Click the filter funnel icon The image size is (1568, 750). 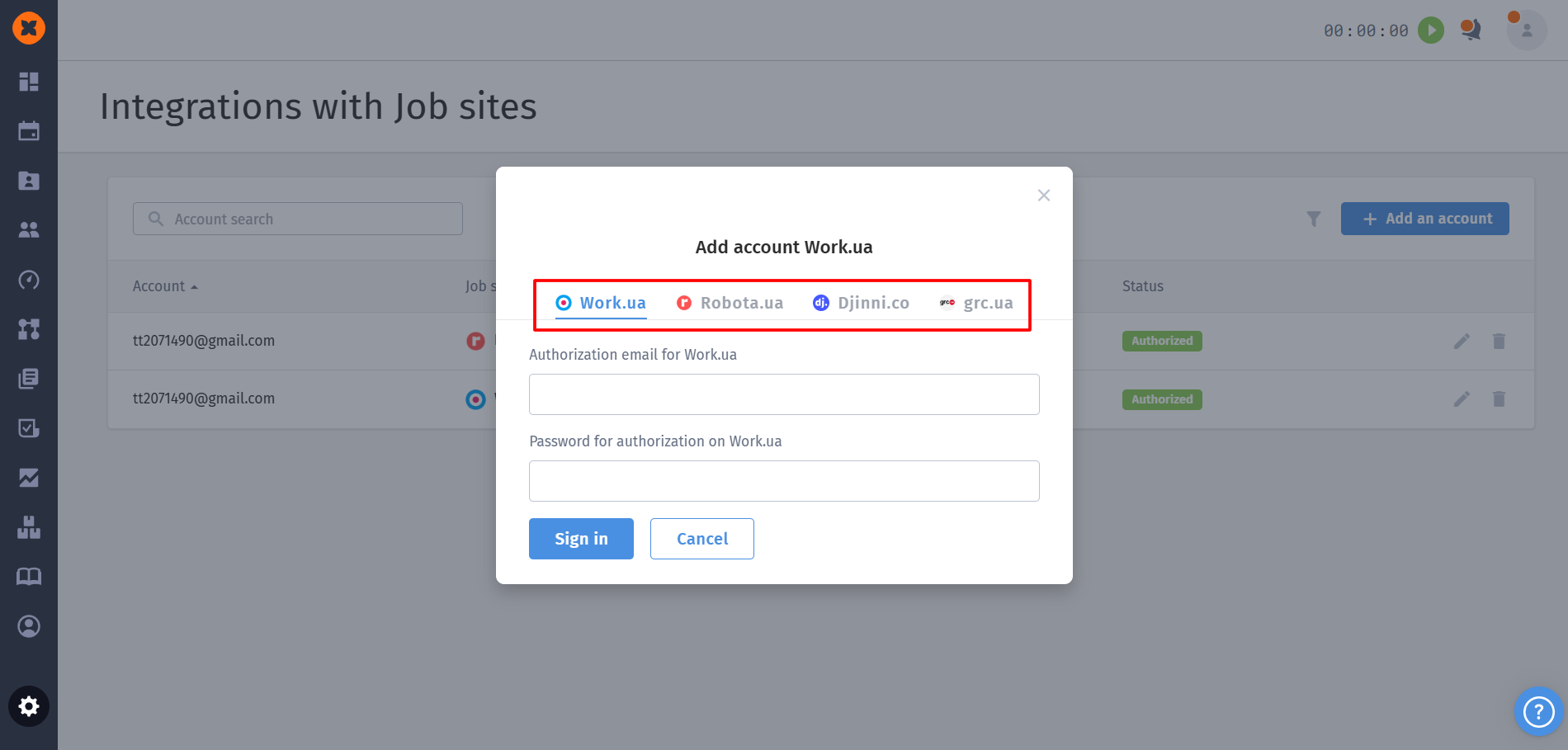1314,219
